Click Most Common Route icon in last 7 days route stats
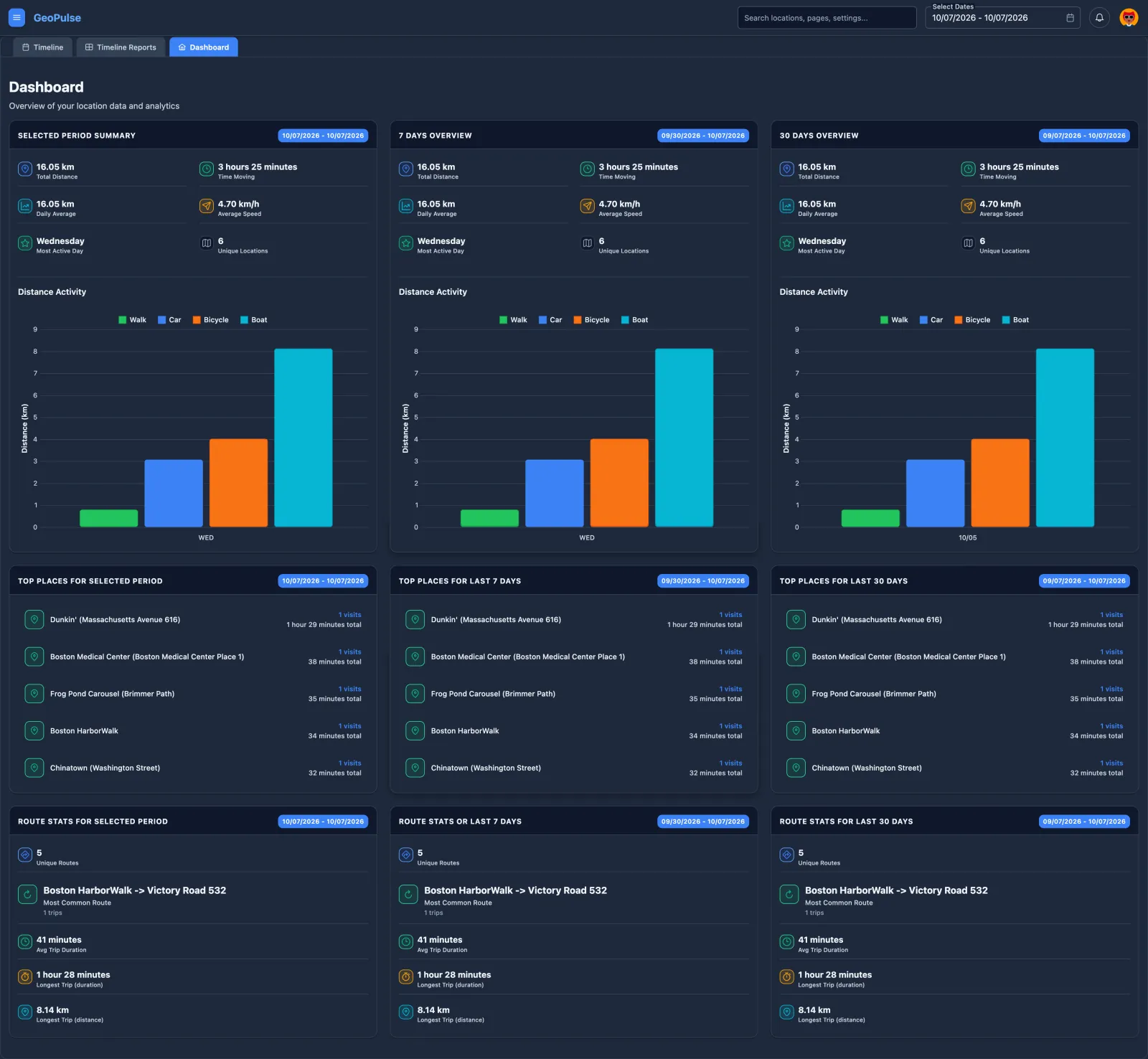The image size is (1148, 1059). pos(408,895)
